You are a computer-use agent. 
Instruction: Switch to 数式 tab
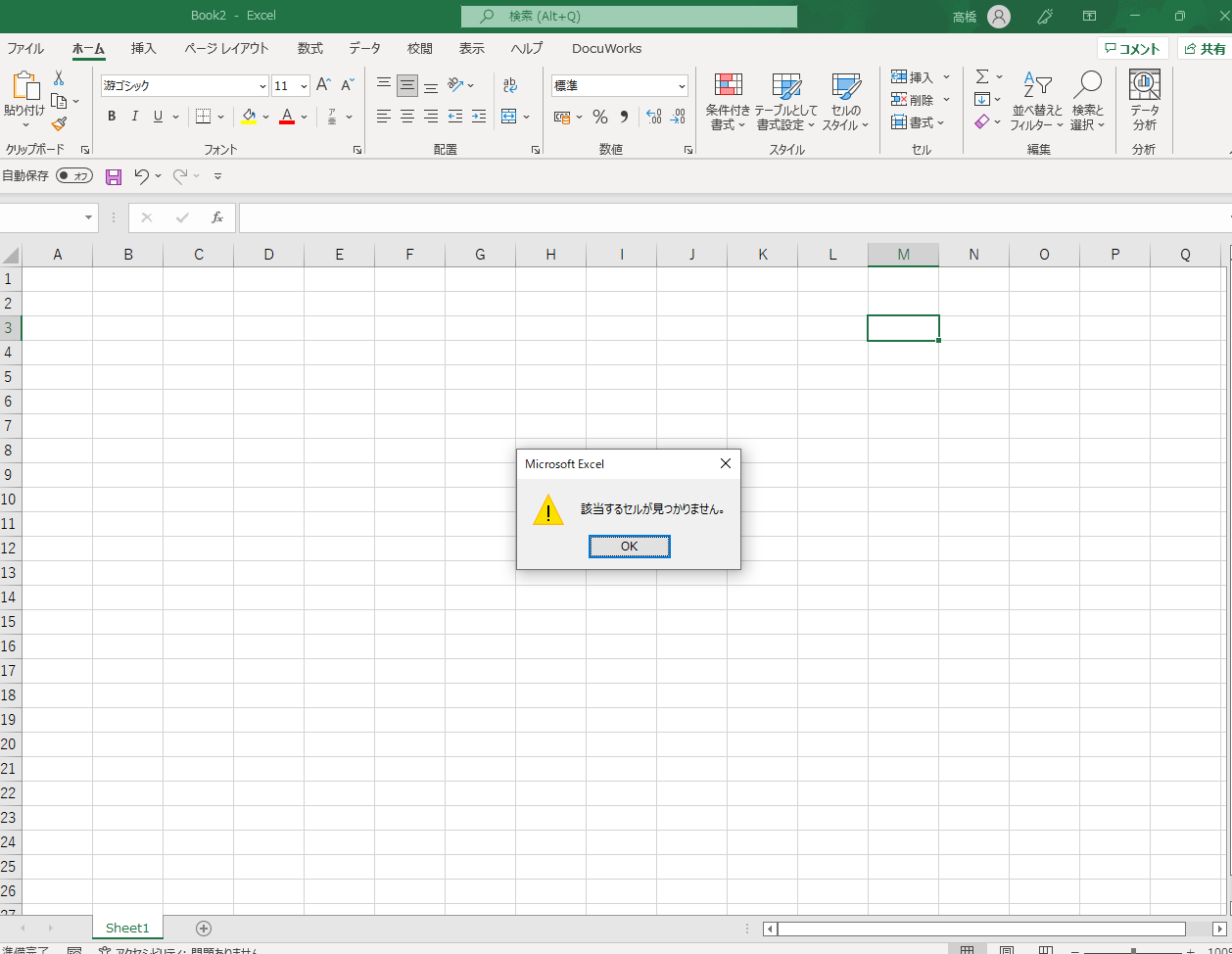(310, 48)
